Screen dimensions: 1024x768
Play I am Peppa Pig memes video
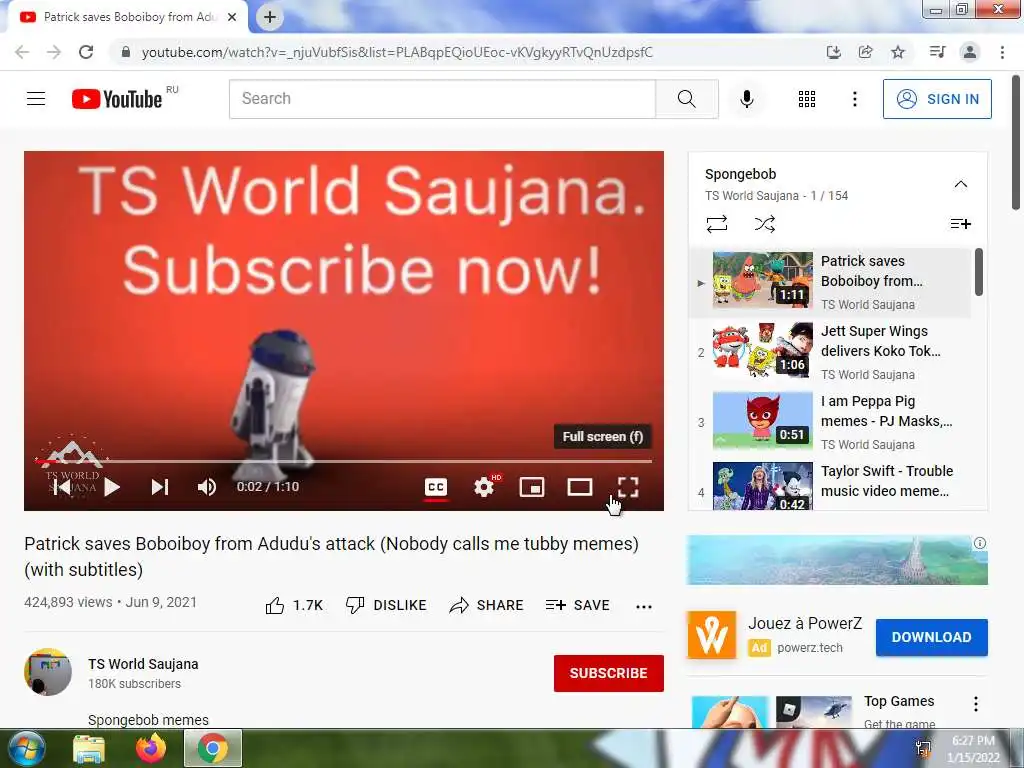(x=831, y=422)
